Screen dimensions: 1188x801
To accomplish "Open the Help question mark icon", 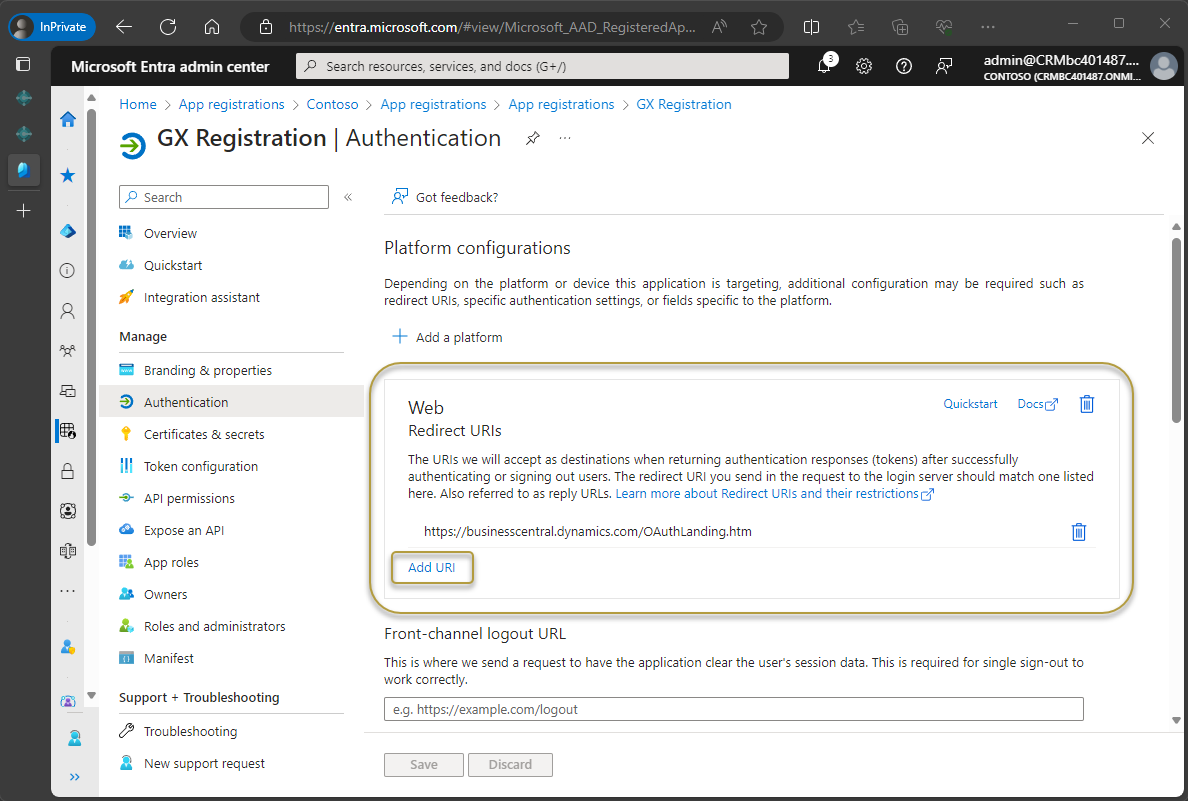I will [x=904, y=66].
